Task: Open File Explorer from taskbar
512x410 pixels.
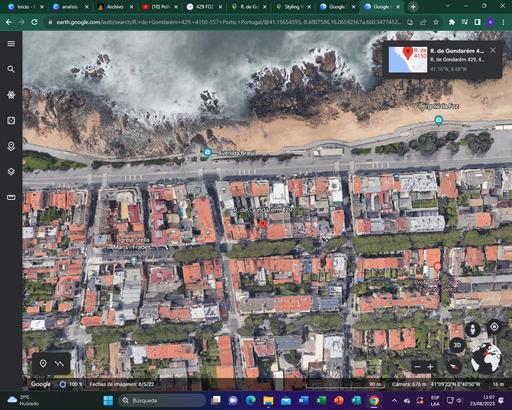Action: 268,400
